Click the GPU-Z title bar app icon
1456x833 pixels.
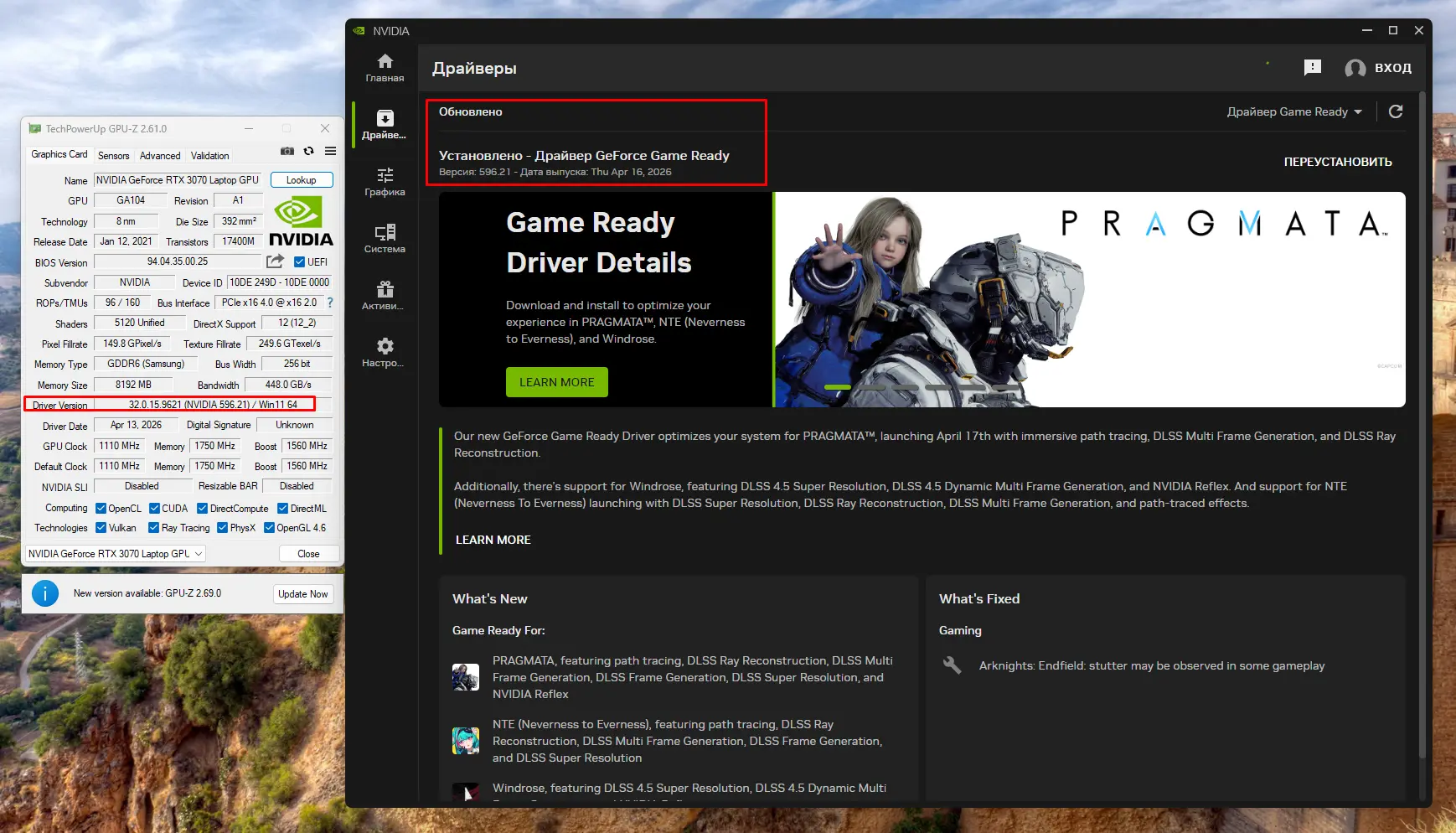[x=34, y=128]
